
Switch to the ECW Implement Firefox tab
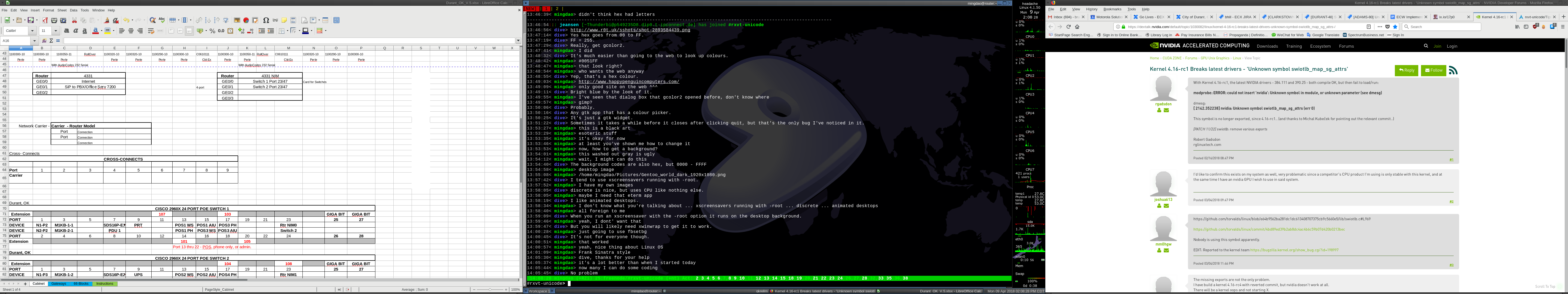pos(1409,17)
